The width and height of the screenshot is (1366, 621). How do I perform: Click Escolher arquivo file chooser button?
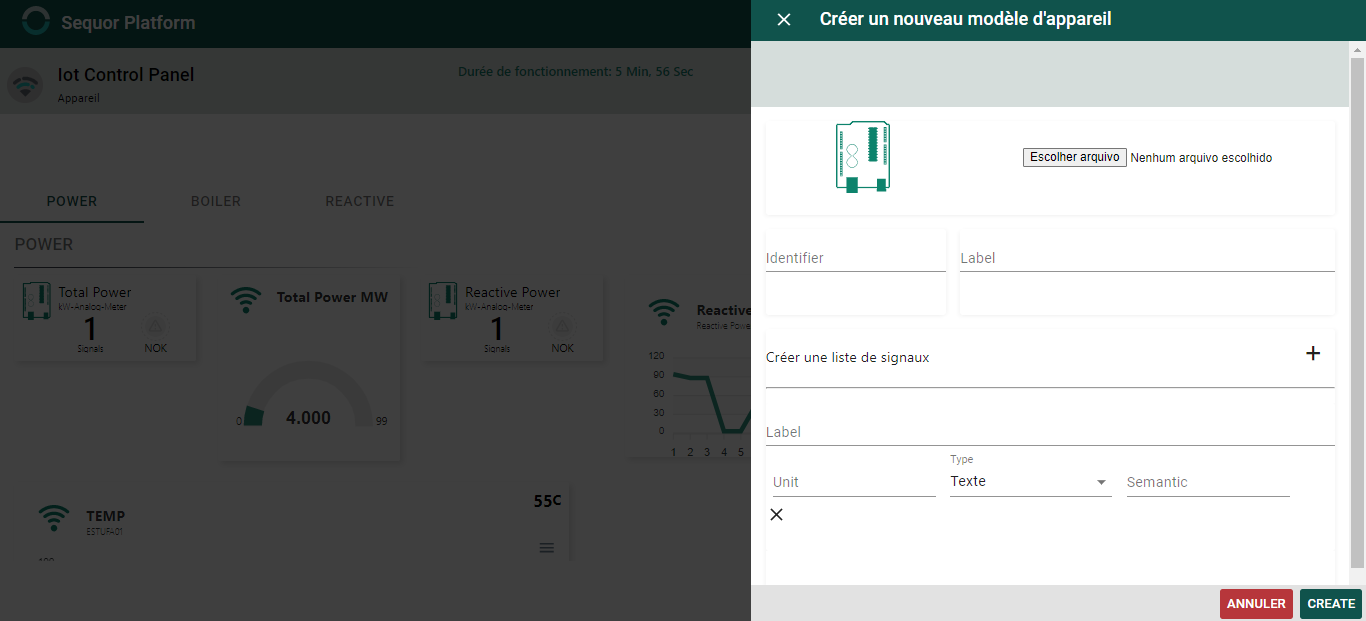pyautogui.click(x=1075, y=158)
